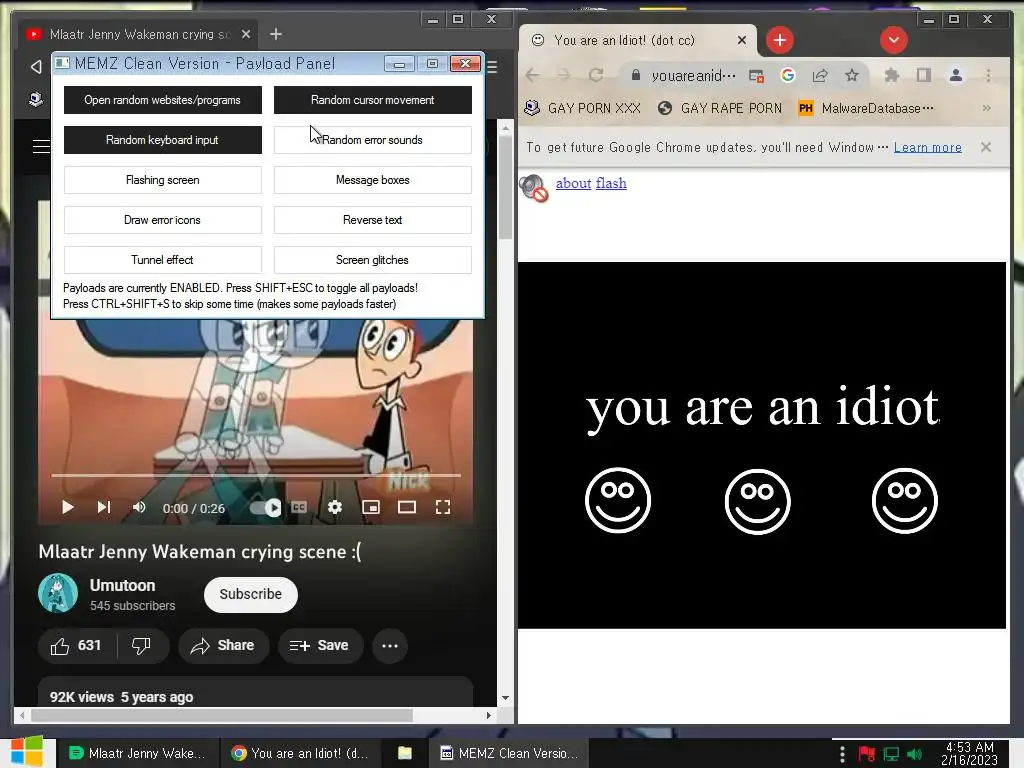
Task: Click the muted speaker icon on page
Action: point(534,188)
